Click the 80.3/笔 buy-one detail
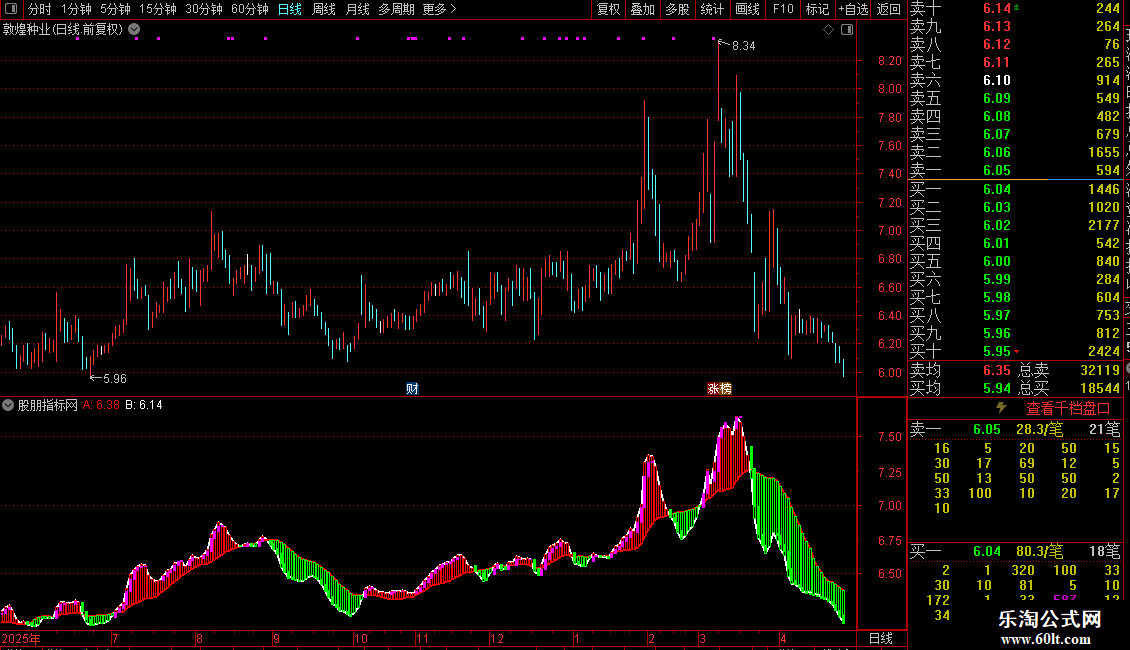The width and height of the screenshot is (1130, 650). [x=1039, y=552]
